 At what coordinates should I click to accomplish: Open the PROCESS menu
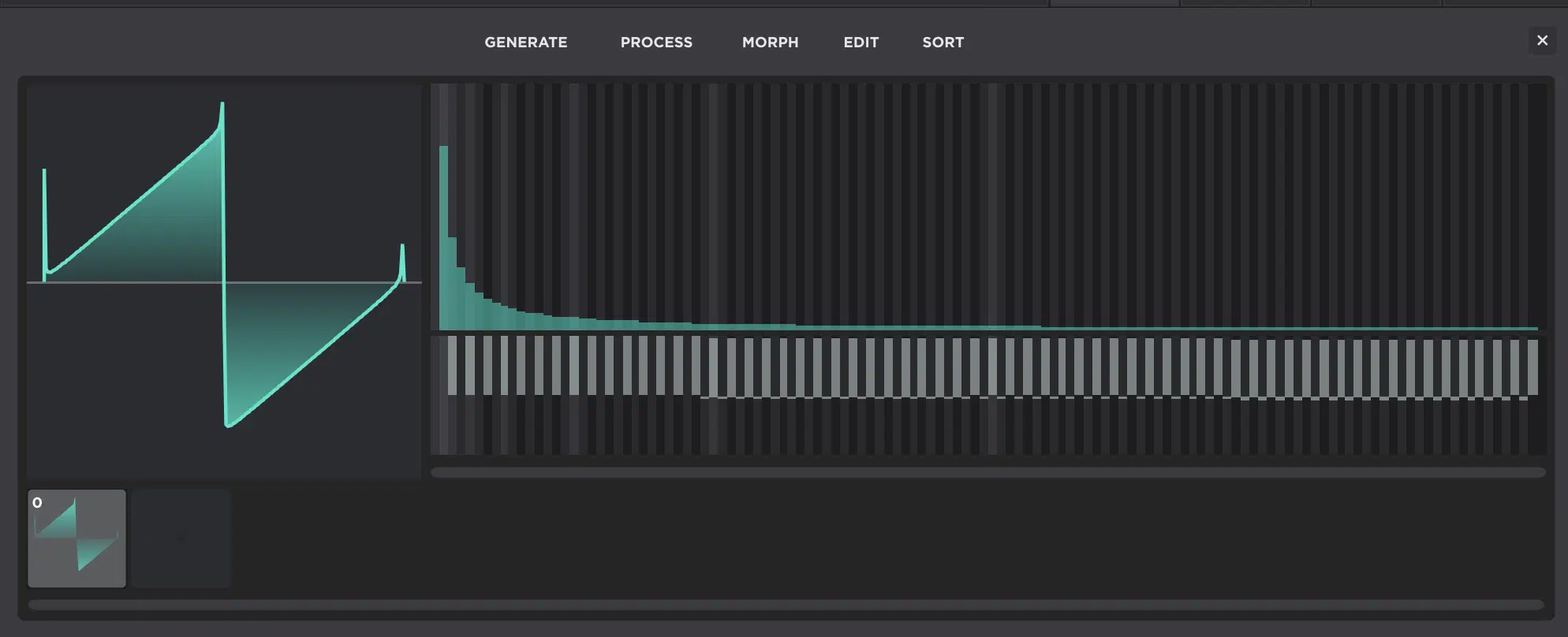point(656,43)
